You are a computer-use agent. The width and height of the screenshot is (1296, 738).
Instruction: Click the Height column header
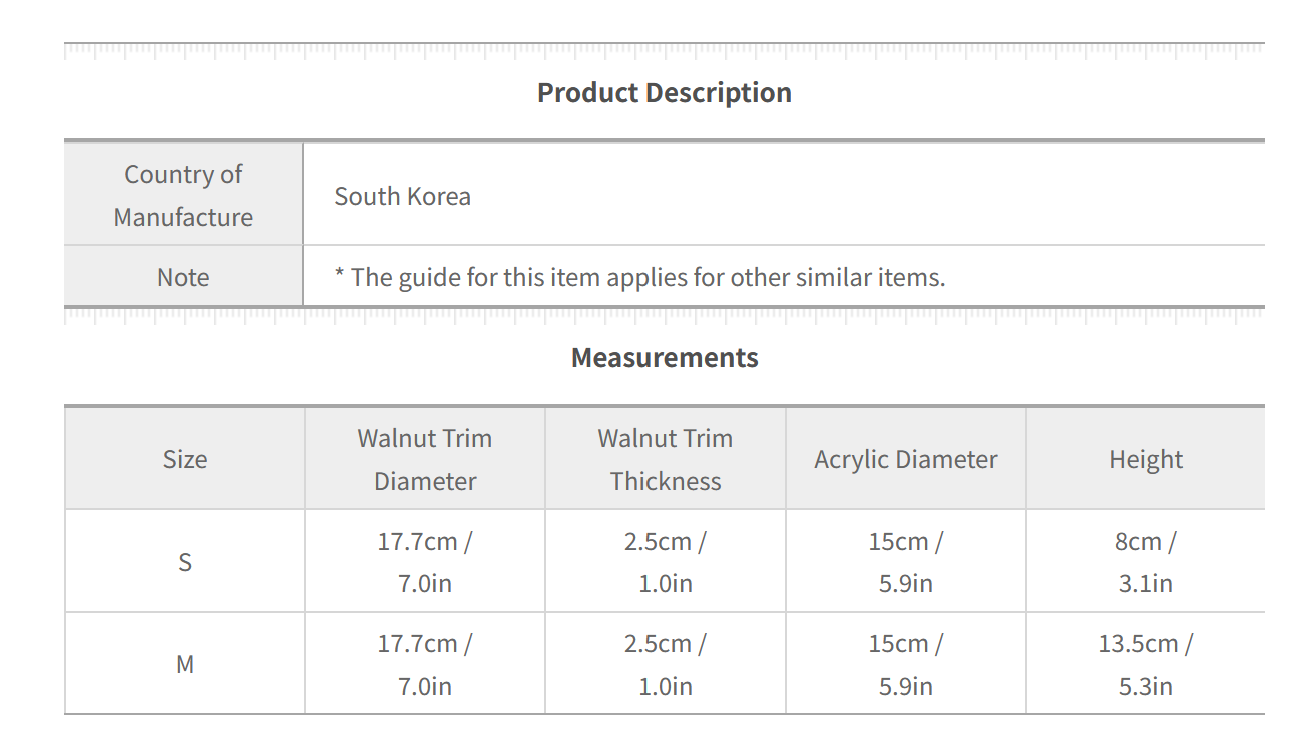1146,459
